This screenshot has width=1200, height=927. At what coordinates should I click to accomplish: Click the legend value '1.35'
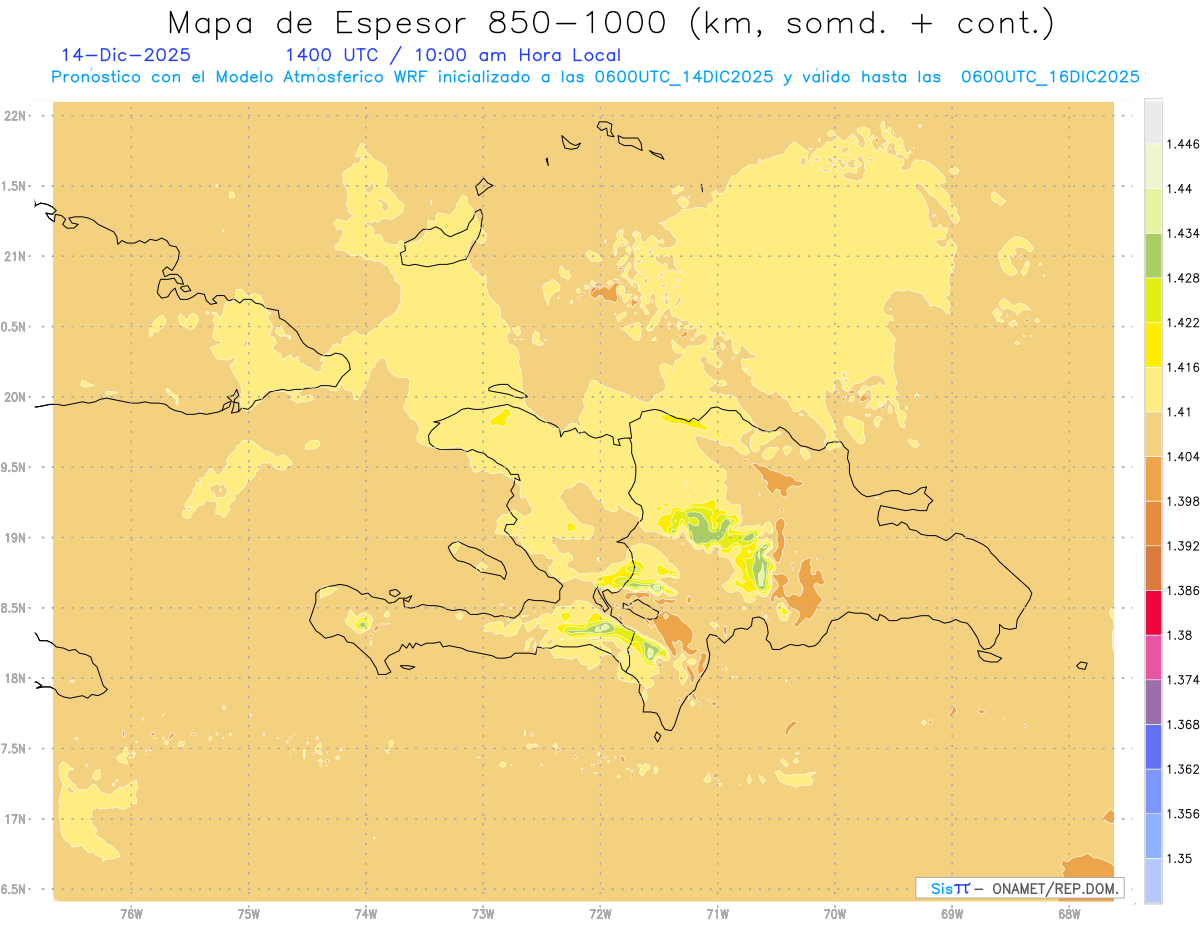[1180, 859]
